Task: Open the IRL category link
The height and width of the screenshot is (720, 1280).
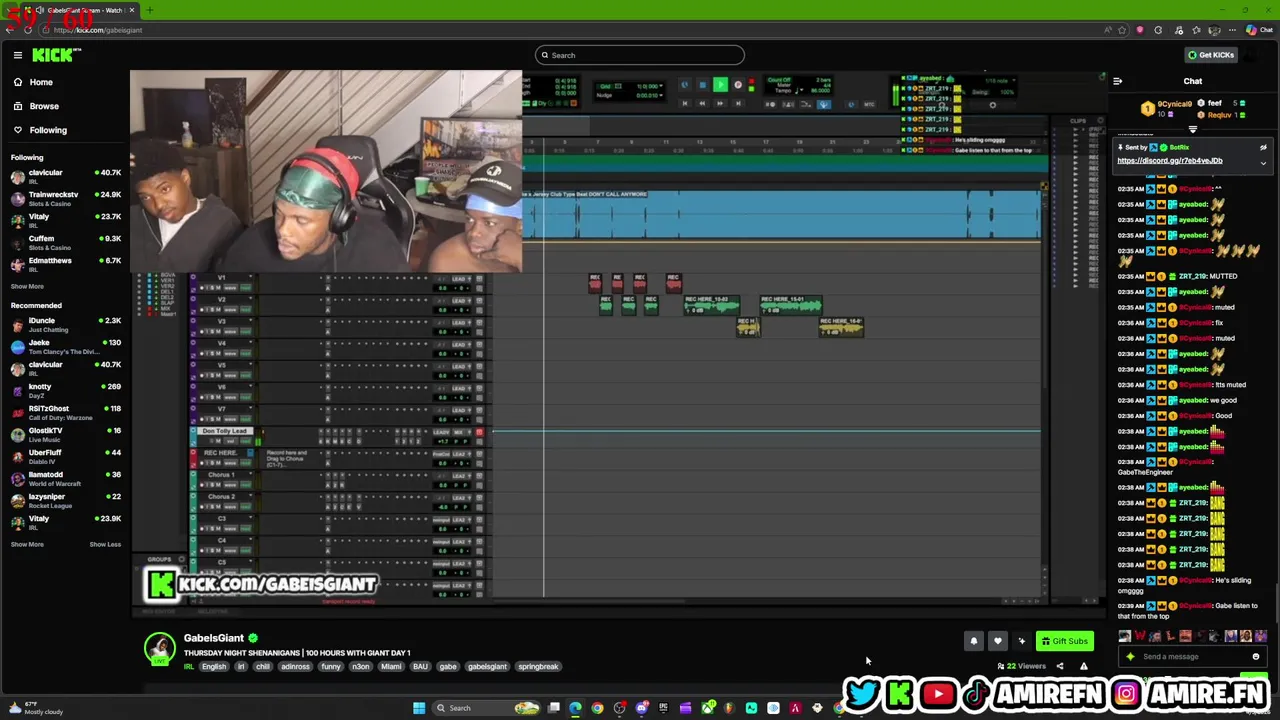Action: (188, 666)
